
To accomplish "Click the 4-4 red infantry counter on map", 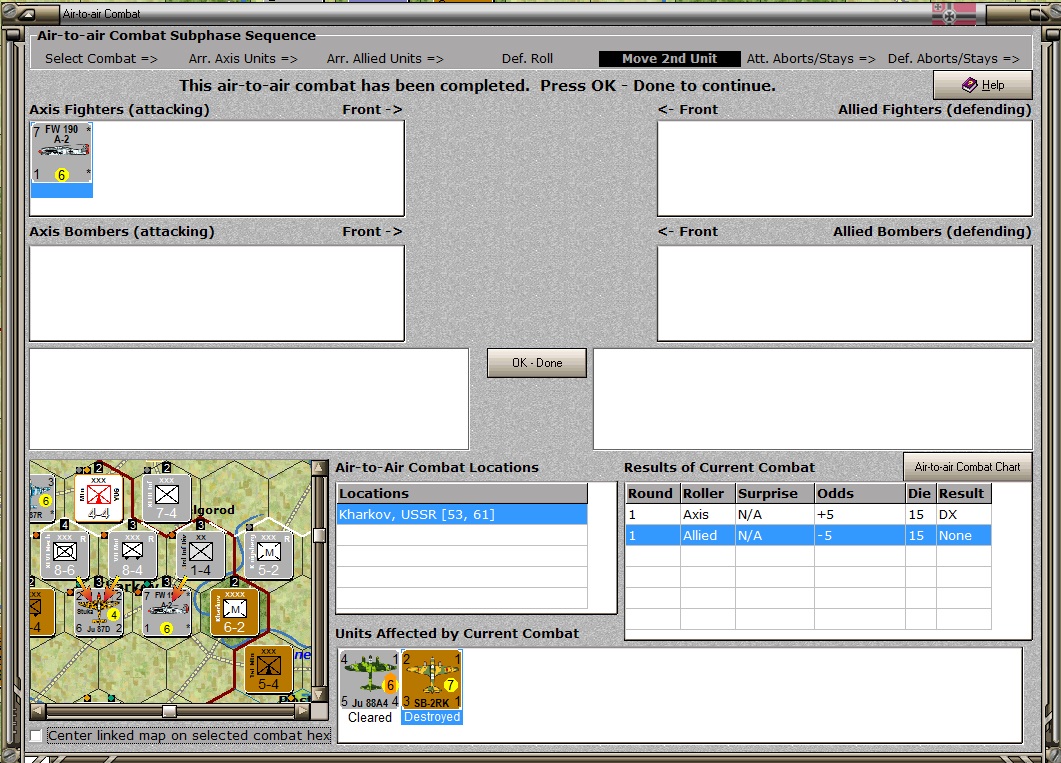I will (99, 498).
